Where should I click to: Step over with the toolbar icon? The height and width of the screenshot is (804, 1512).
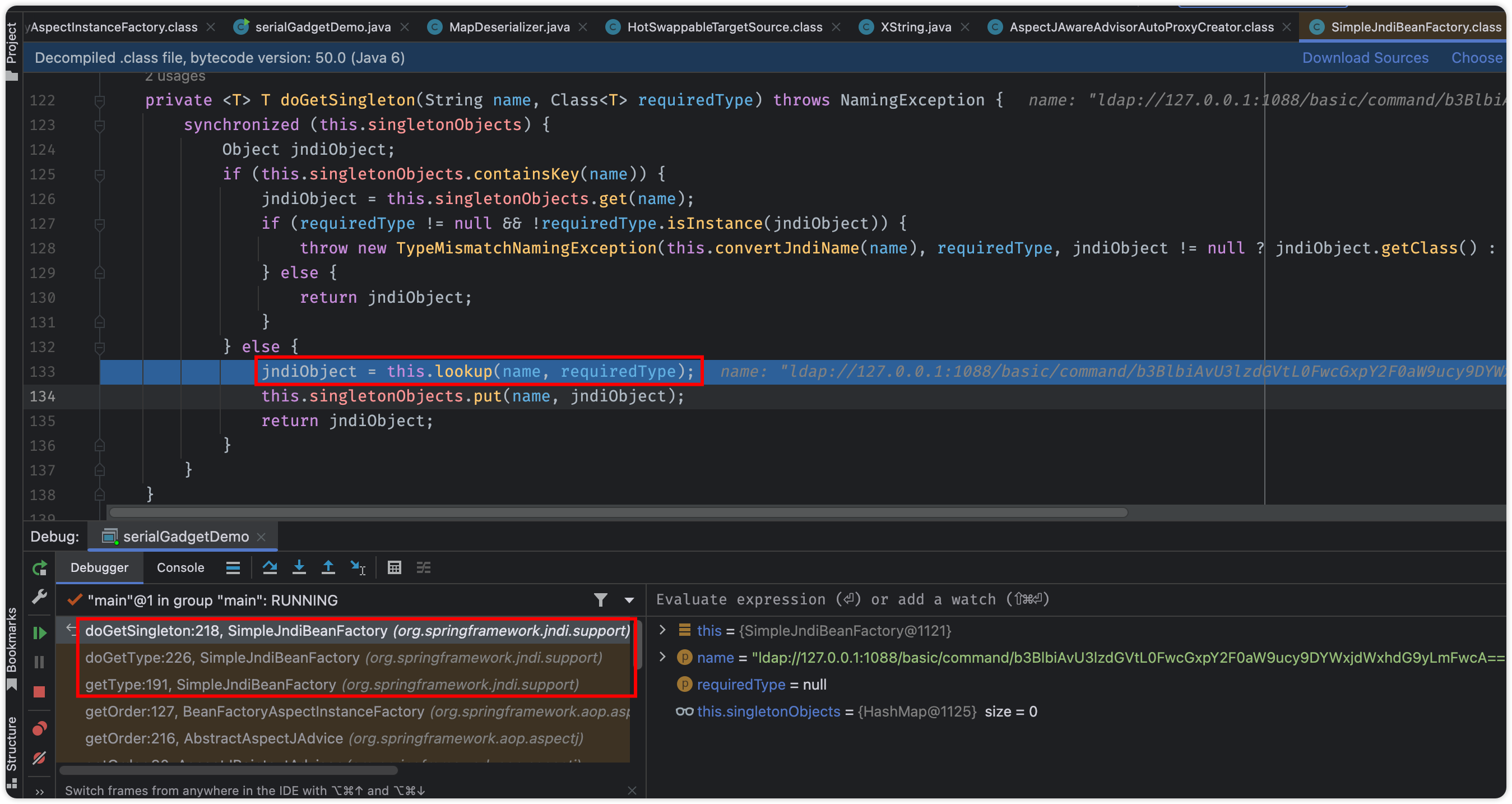tap(270, 568)
